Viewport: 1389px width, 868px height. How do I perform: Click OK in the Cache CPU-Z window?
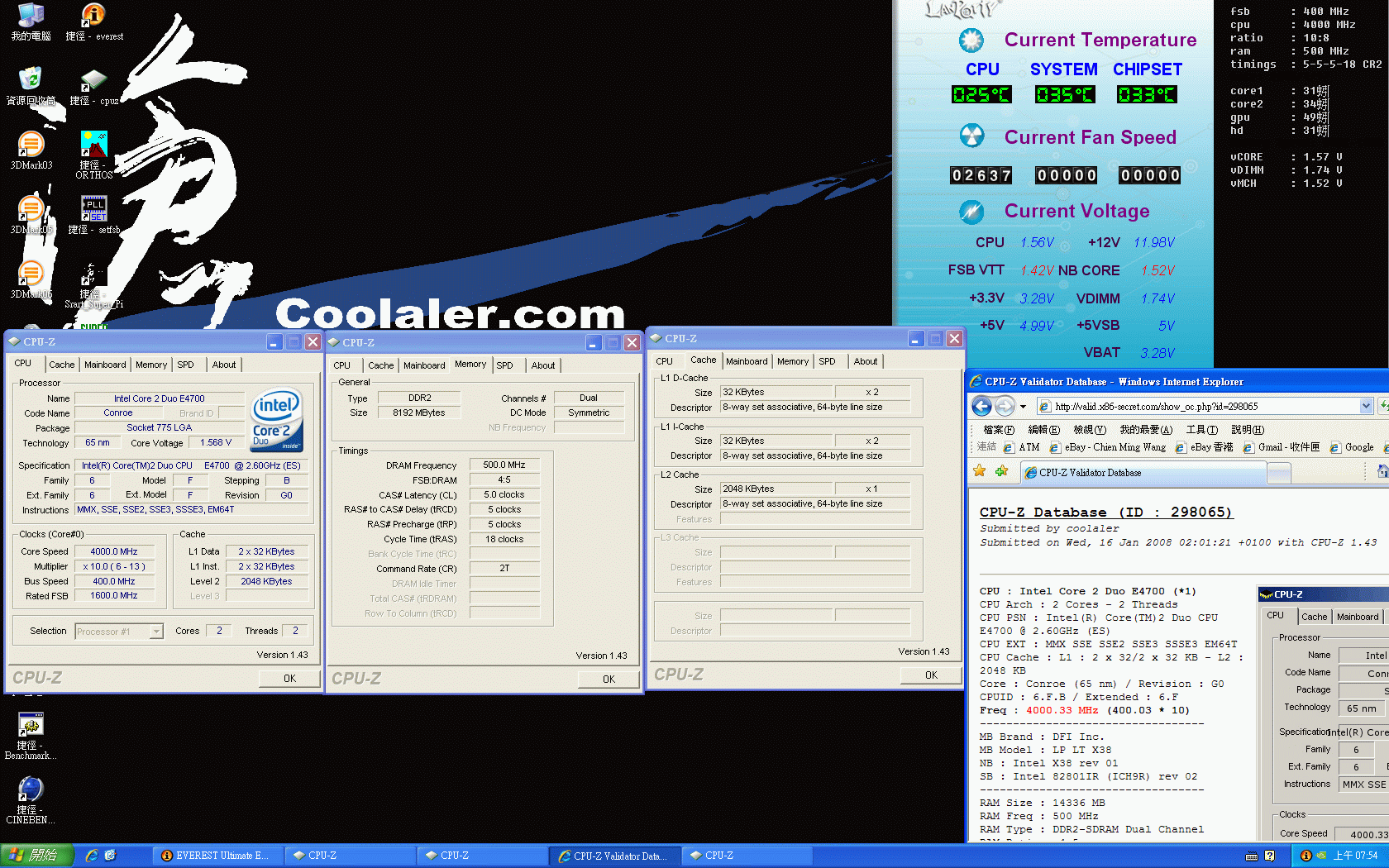coord(931,675)
